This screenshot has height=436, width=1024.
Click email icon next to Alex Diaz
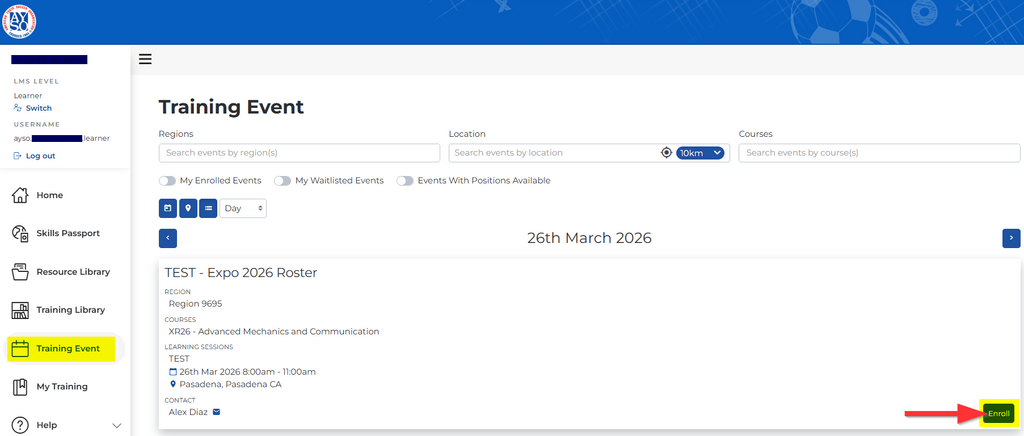[216, 411]
